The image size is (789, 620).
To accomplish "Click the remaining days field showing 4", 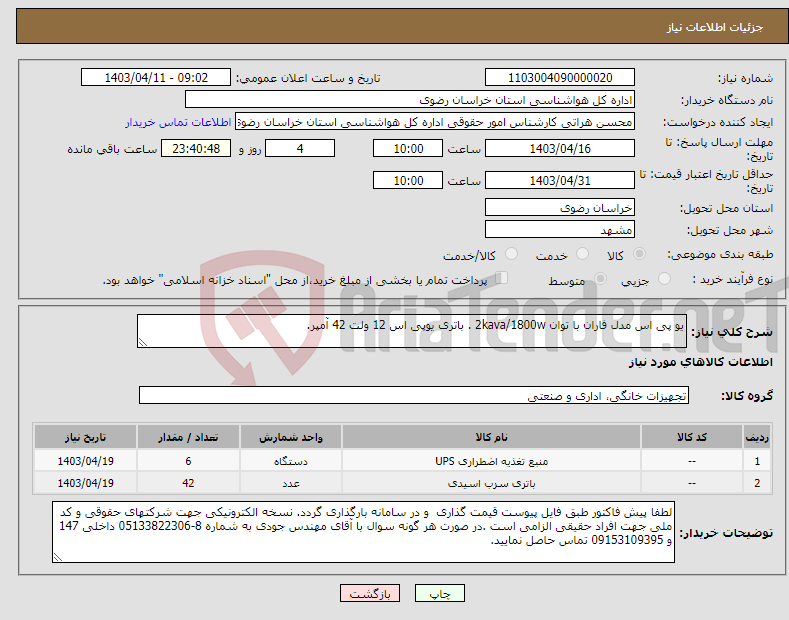I will pos(300,148).
